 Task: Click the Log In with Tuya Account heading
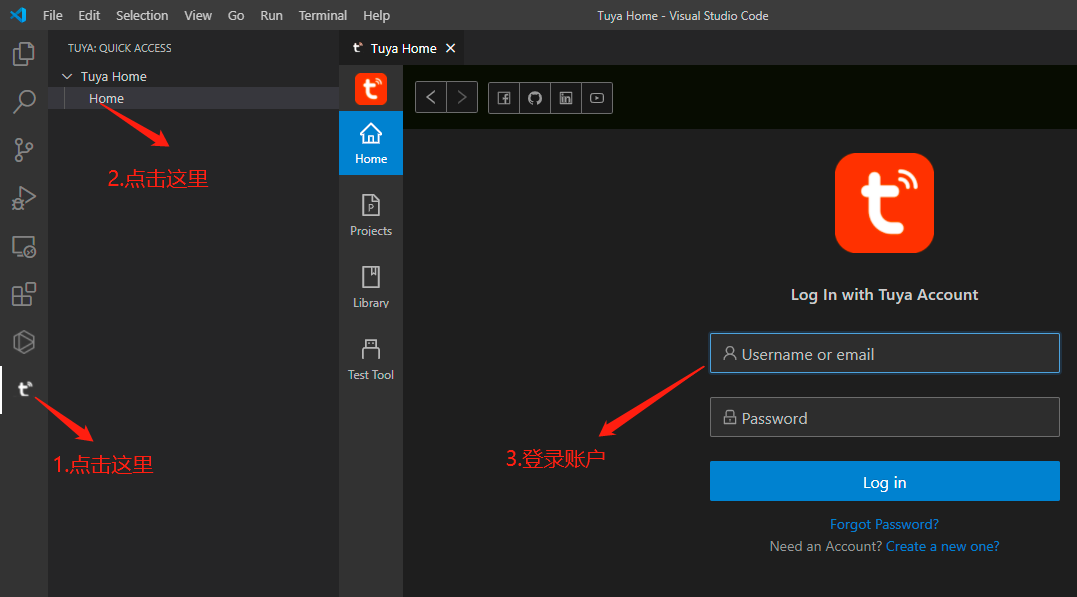tap(884, 295)
